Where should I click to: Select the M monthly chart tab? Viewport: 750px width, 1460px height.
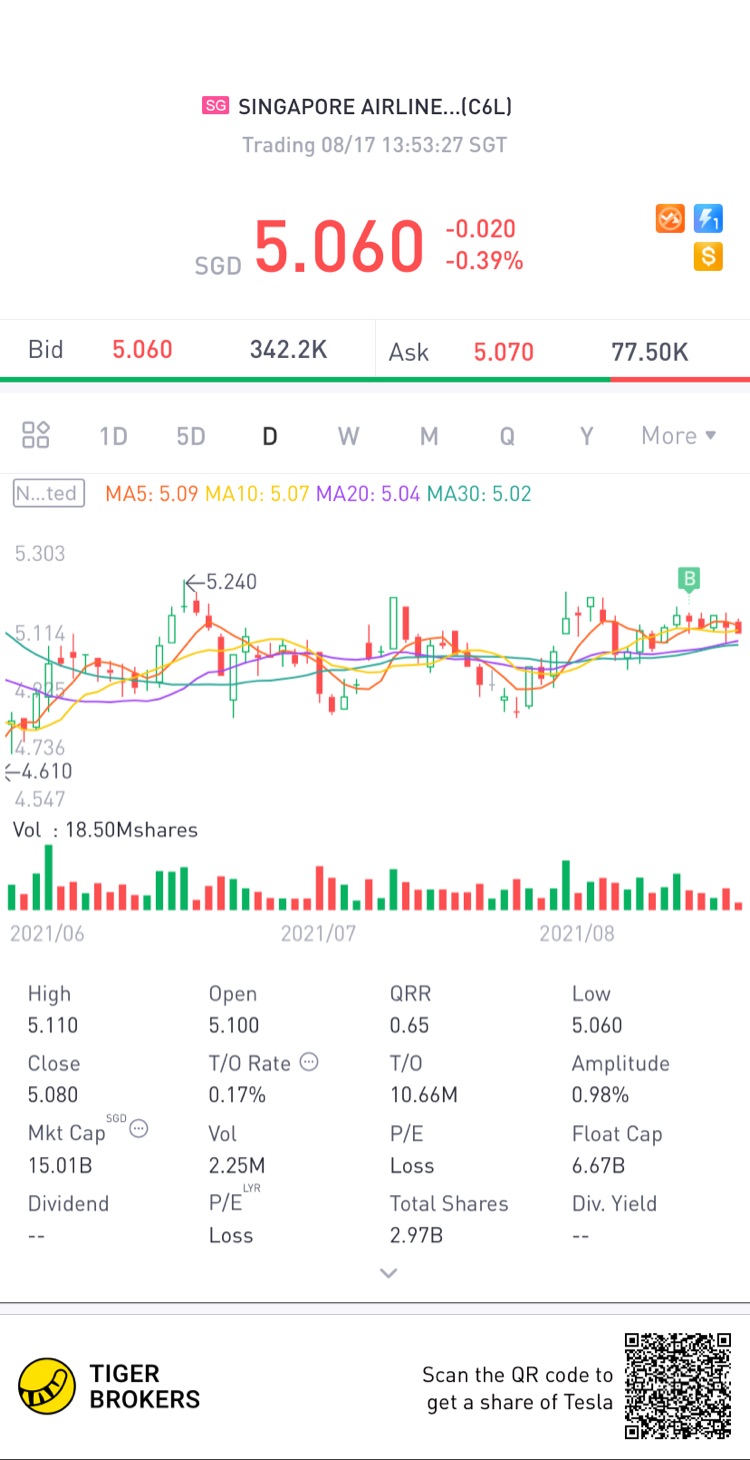429,436
